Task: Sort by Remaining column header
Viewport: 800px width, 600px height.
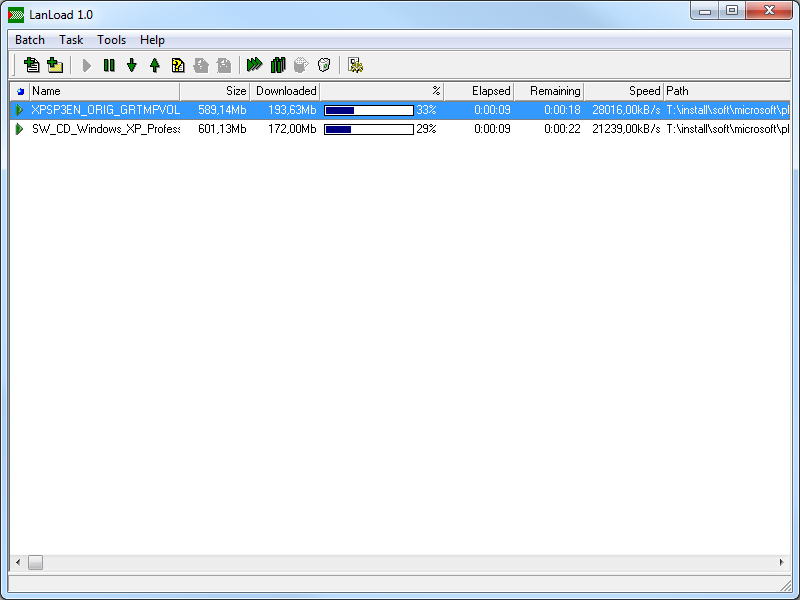Action: coord(549,91)
